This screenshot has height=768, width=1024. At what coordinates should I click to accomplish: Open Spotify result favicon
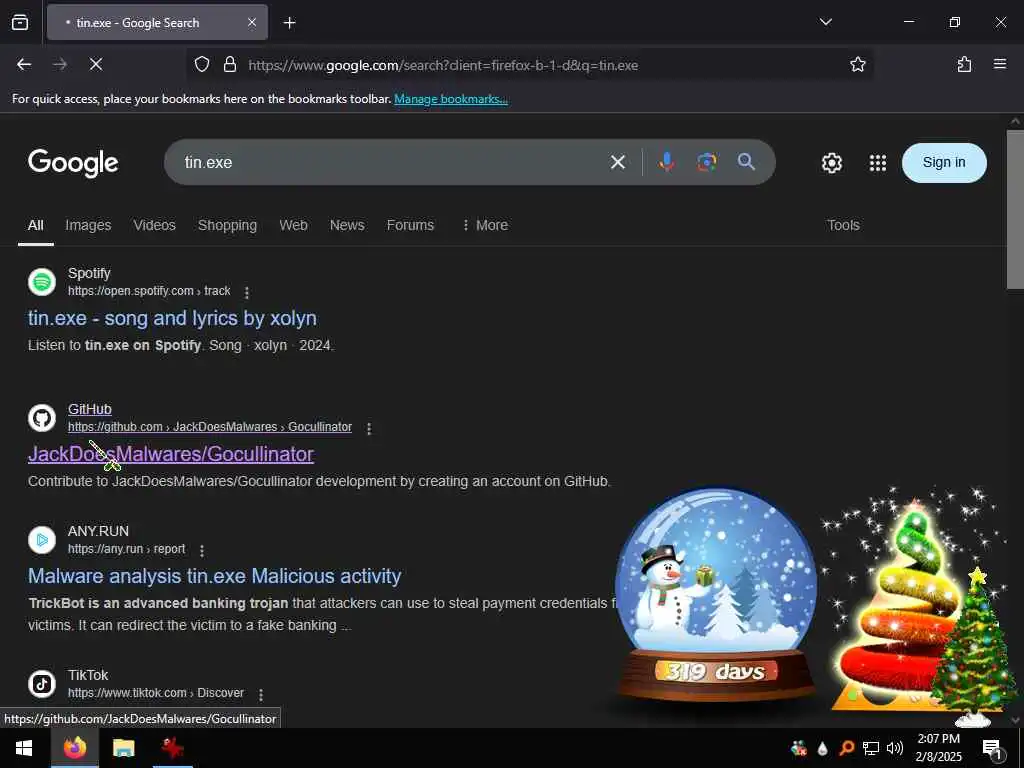42,282
